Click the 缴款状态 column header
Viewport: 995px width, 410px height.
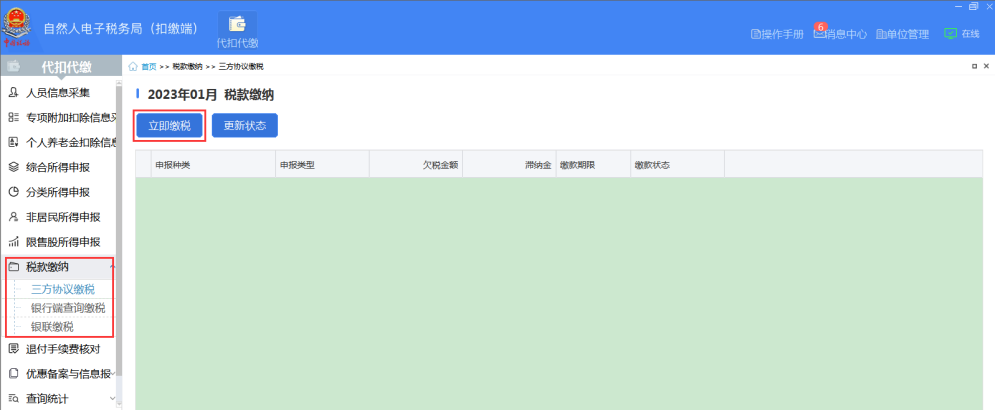point(678,165)
